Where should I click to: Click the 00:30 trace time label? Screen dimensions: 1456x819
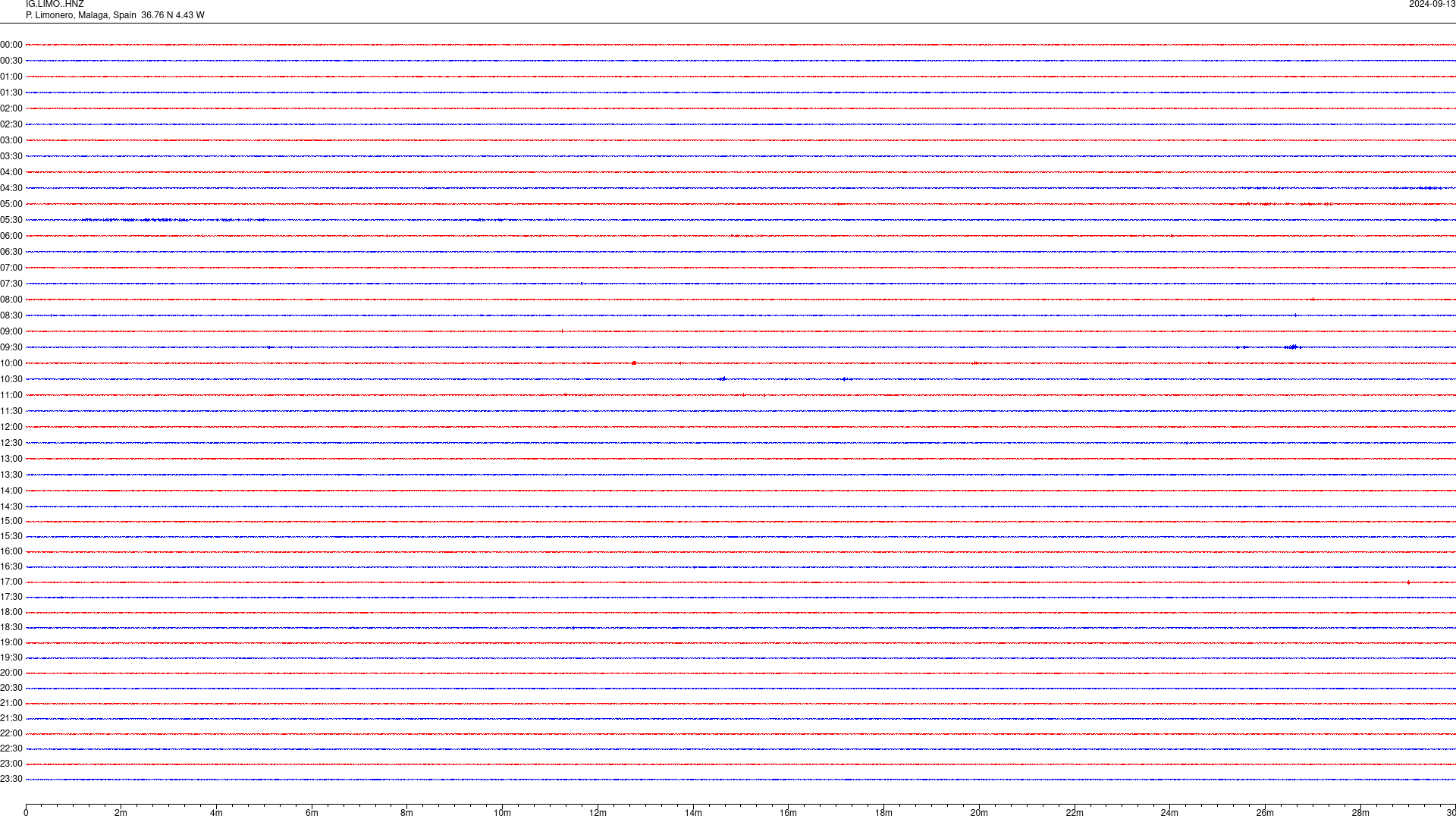pos(11,61)
